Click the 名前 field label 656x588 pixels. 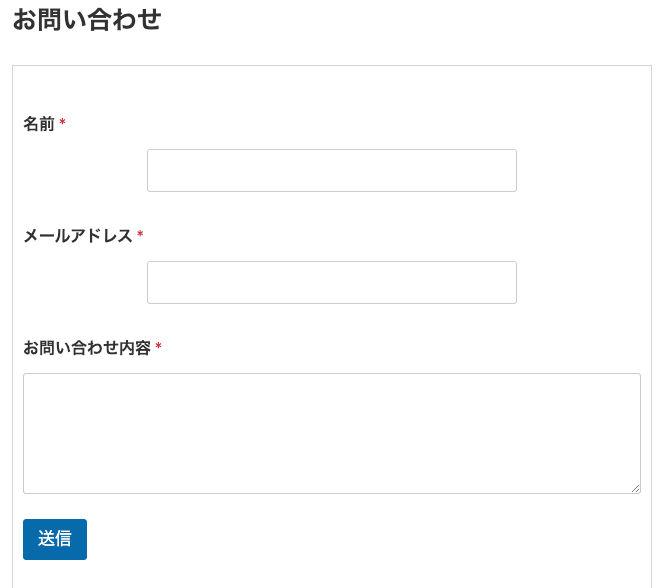point(39,124)
